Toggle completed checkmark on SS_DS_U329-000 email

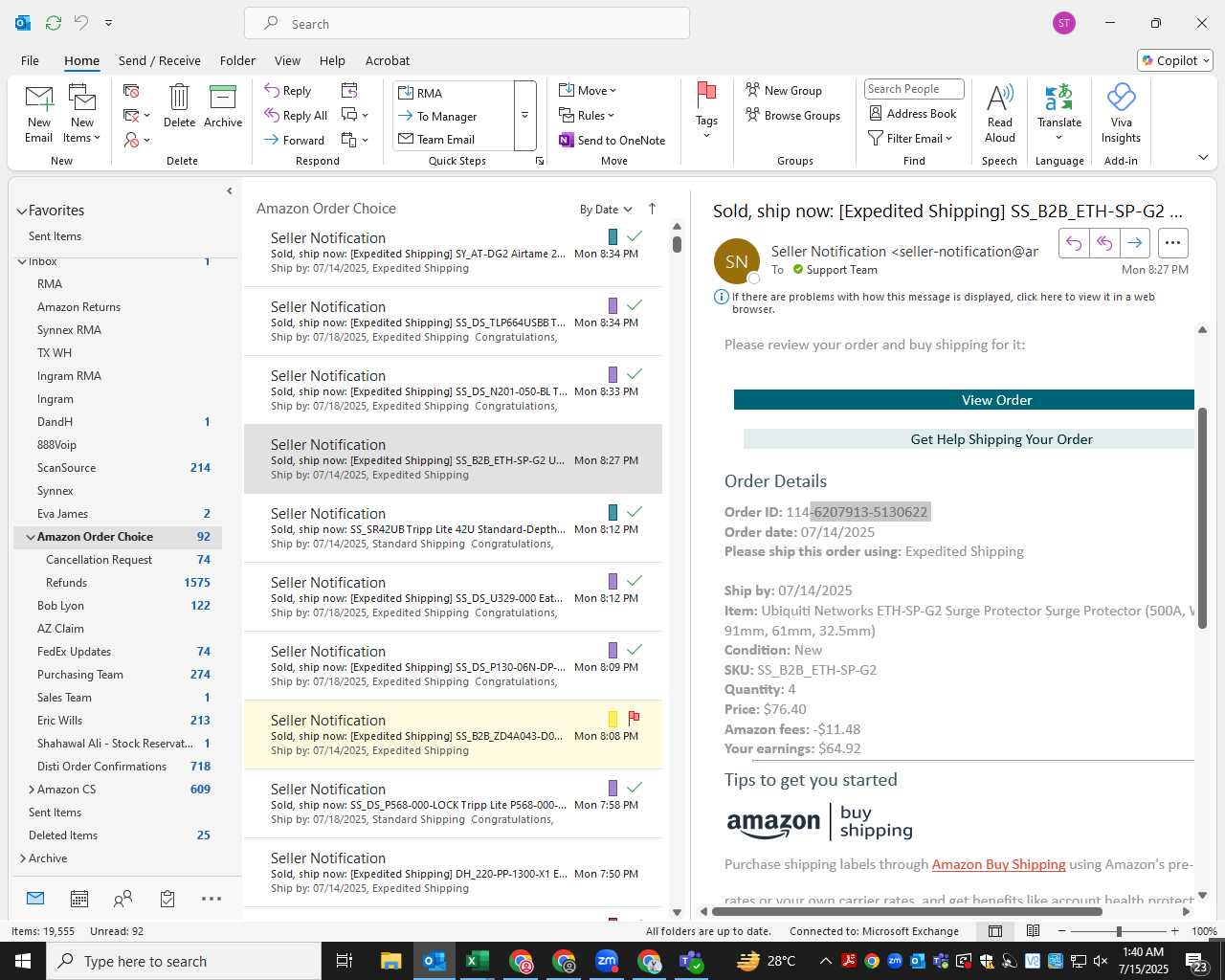click(634, 580)
